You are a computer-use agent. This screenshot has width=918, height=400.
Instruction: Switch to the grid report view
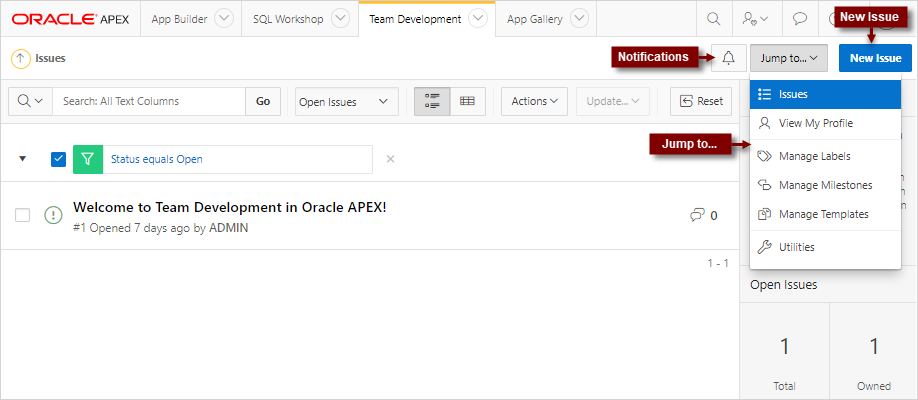[x=467, y=101]
